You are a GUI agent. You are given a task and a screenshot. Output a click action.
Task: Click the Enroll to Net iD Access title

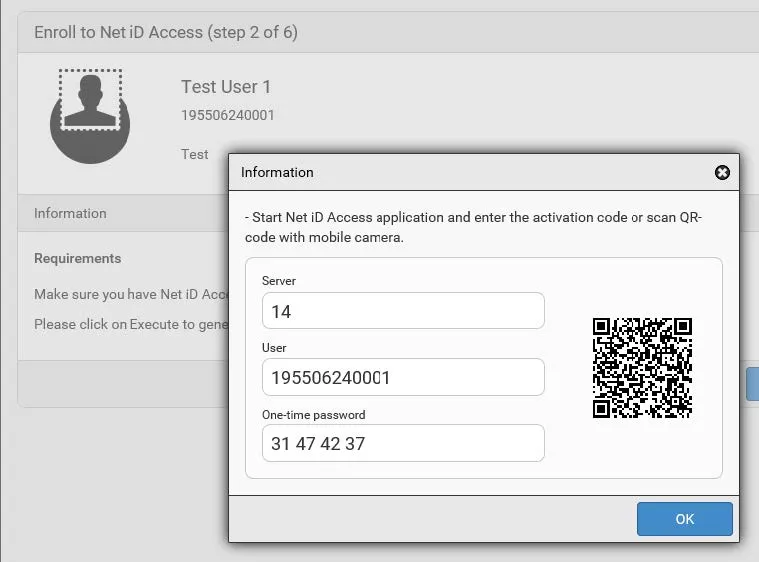[166, 32]
